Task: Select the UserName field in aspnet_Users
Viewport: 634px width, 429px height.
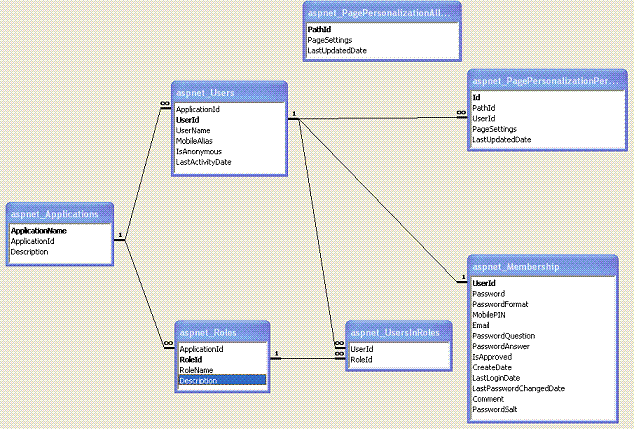Action: 193,131
